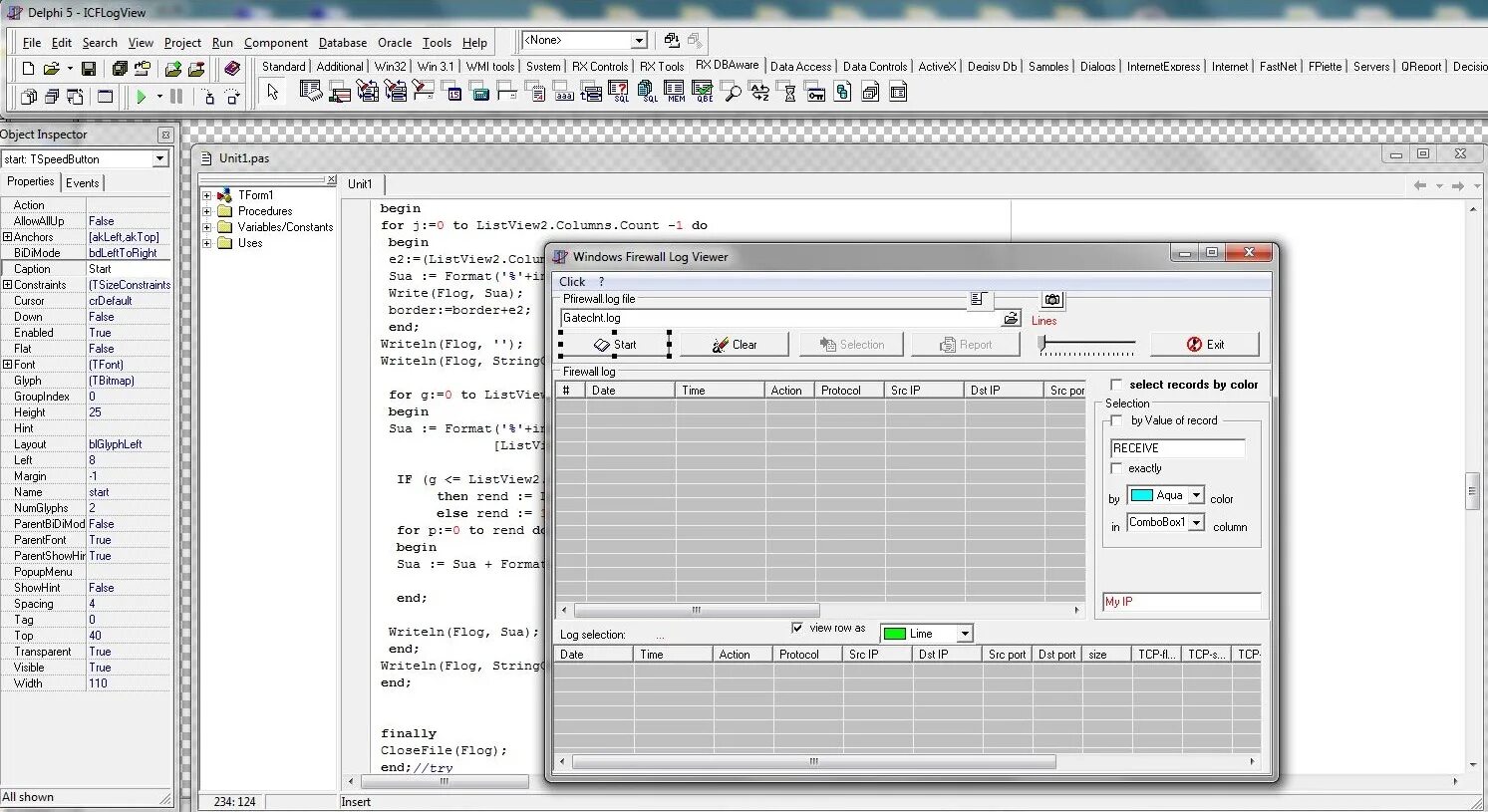This screenshot has width=1488, height=812.
Task: Click the 'My IP' input field
Action: (1181, 602)
